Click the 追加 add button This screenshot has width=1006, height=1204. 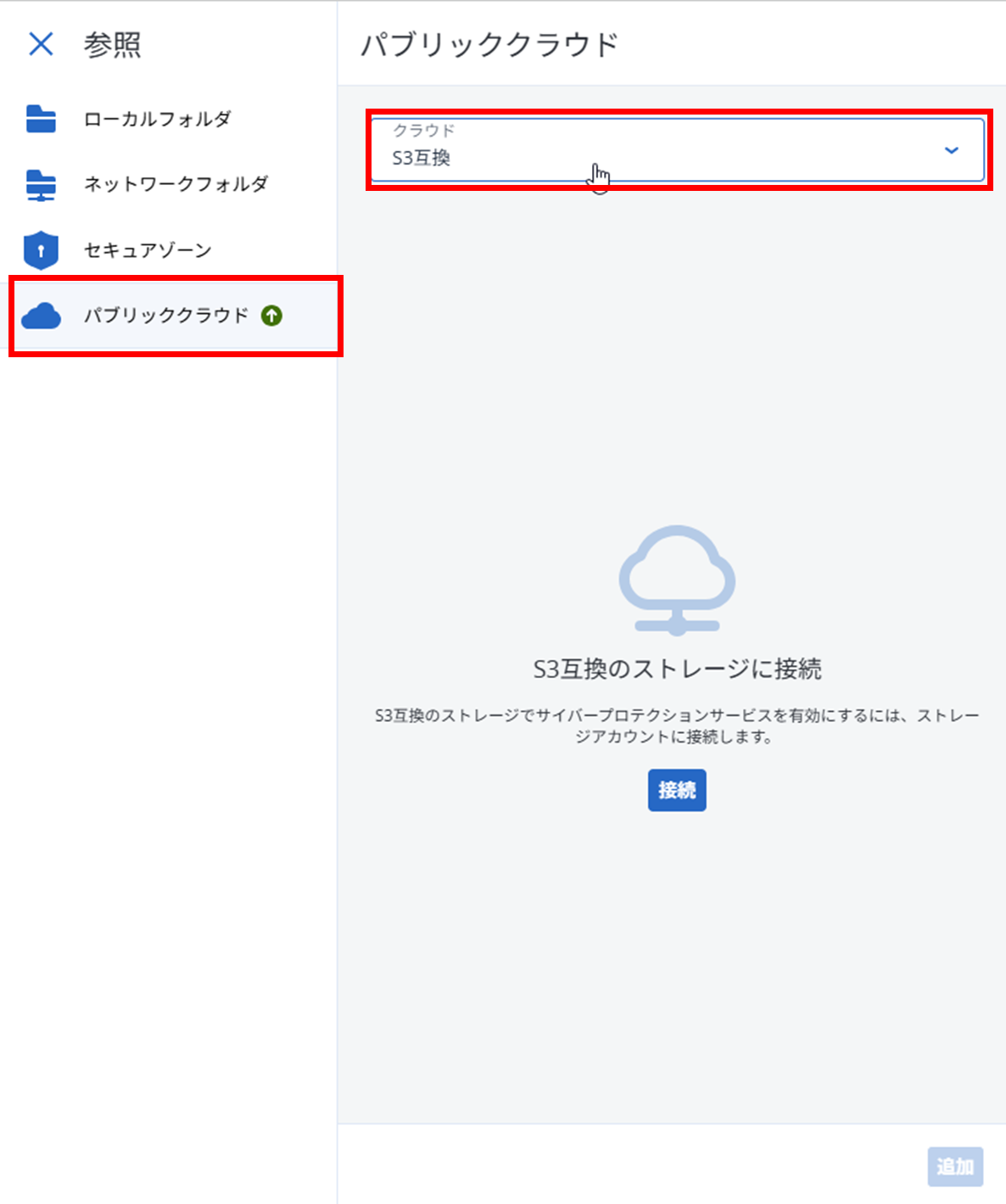(955, 1167)
